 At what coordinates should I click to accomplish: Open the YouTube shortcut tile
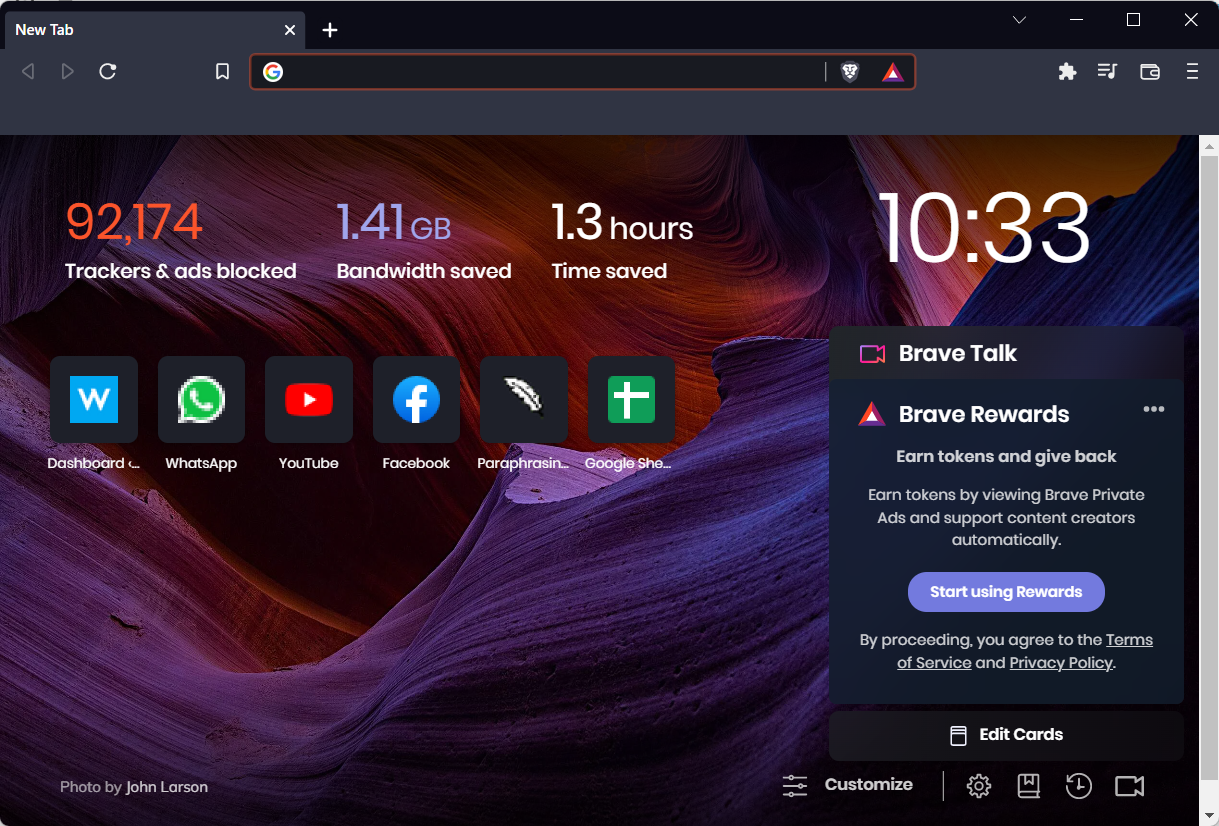tap(309, 400)
